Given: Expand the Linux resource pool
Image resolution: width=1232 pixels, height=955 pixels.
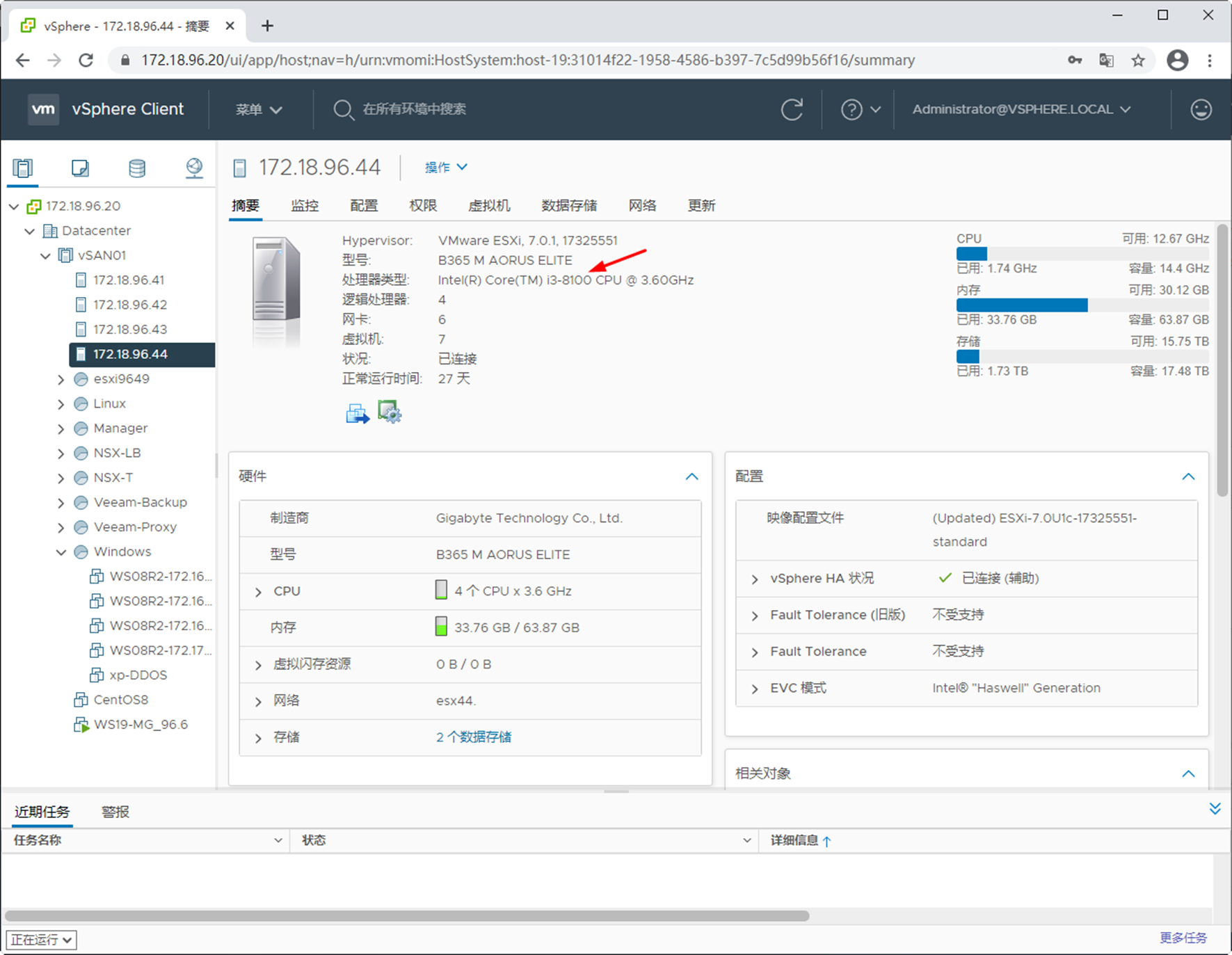Looking at the screenshot, I should click(61, 404).
